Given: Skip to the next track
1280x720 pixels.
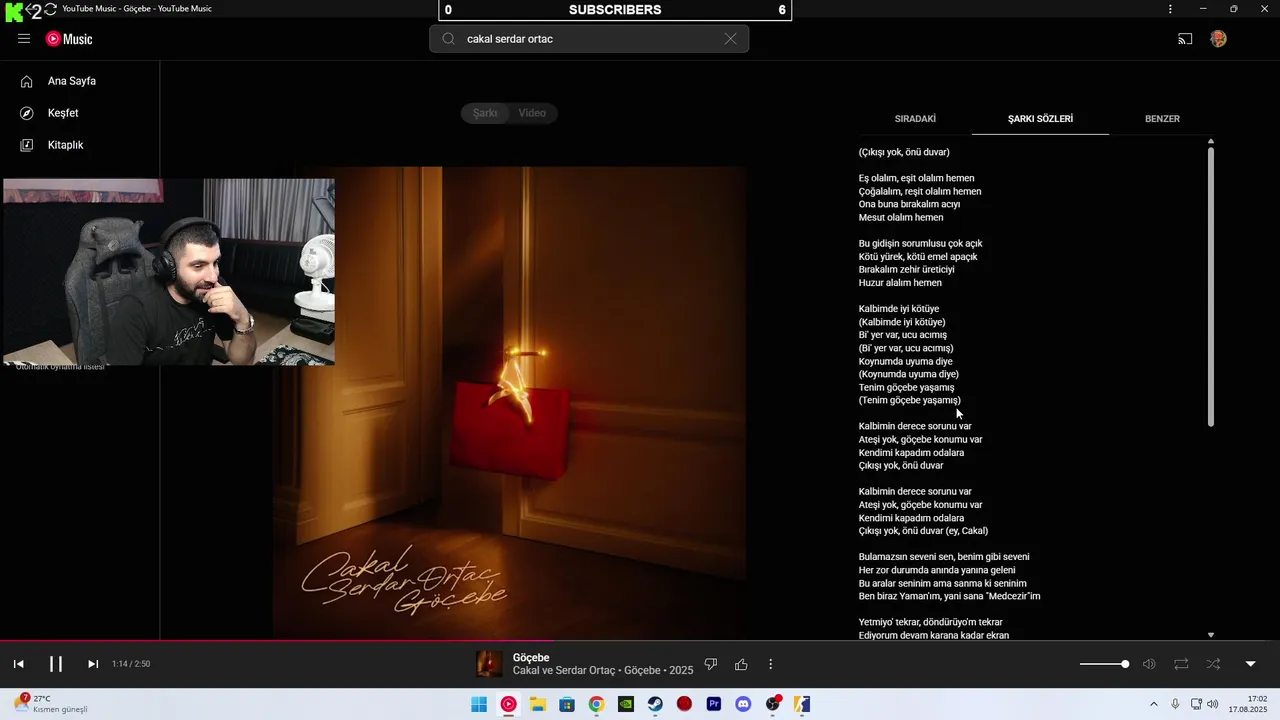Looking at the screenshot, I should tap(93, 664).
